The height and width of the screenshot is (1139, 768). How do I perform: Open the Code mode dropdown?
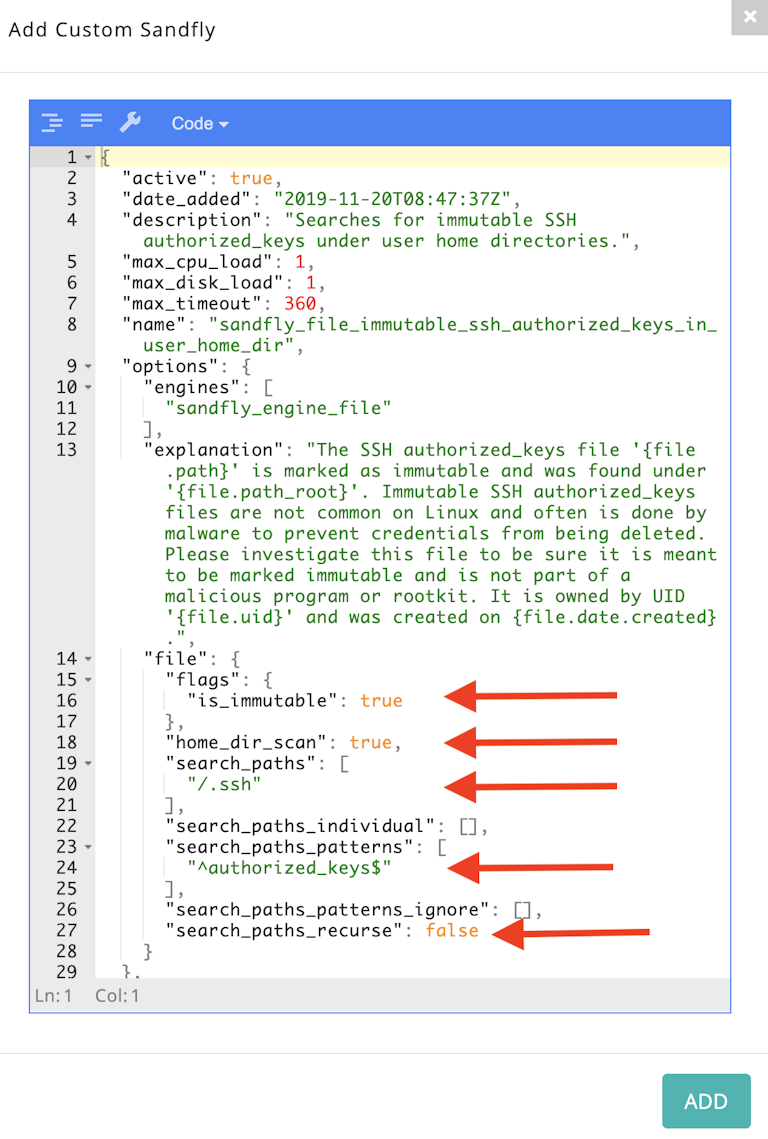pos(200,123)
